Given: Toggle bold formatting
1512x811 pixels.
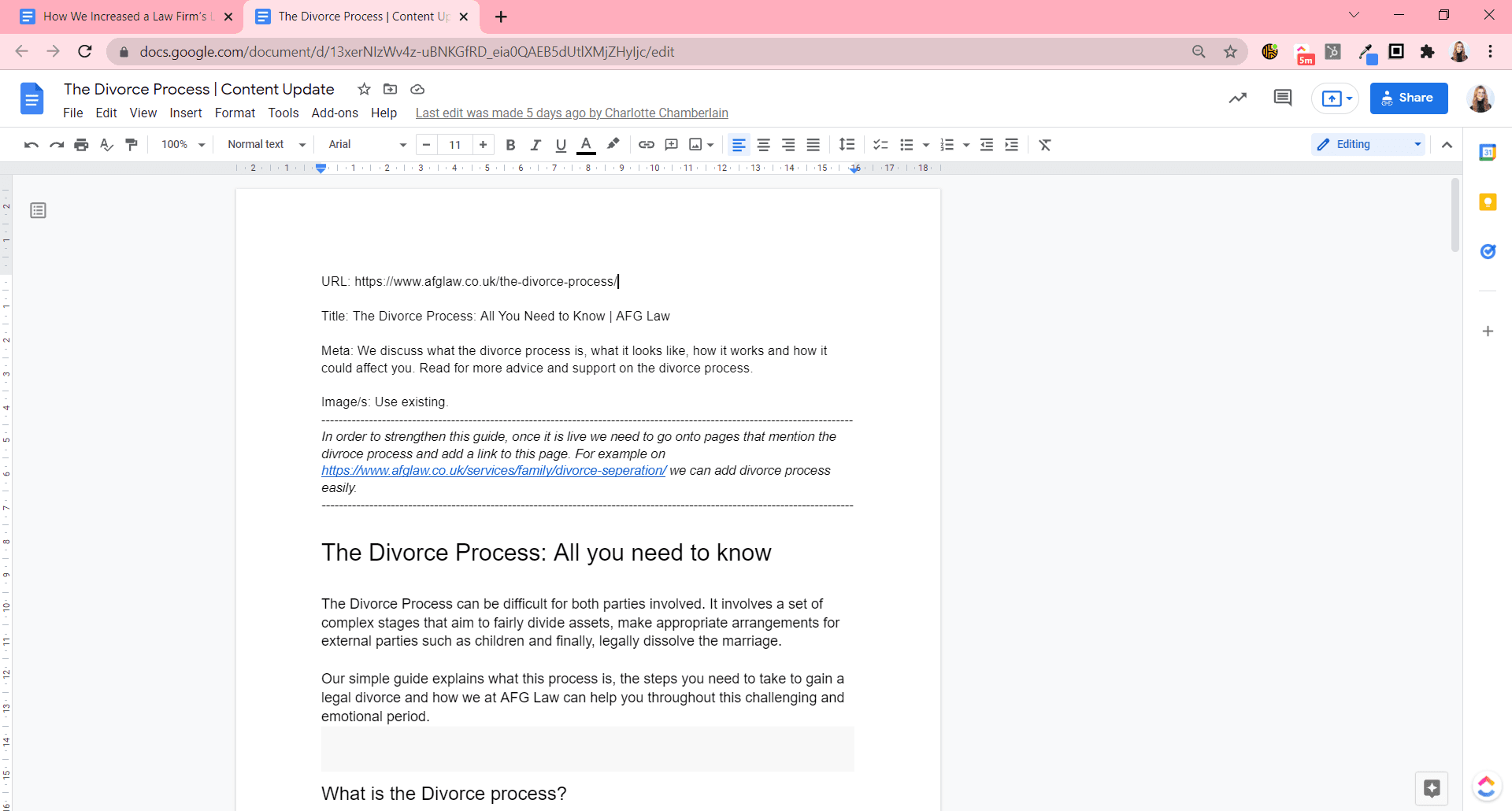Looking at the screenshot, I should pyautogui.click(x=510, y=145).
